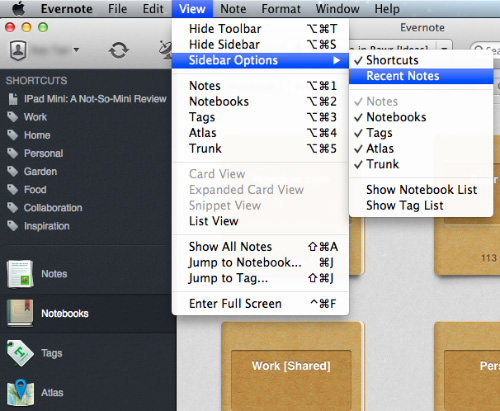
Task: Click the account profile icon in toolbar
Action: 18,50
